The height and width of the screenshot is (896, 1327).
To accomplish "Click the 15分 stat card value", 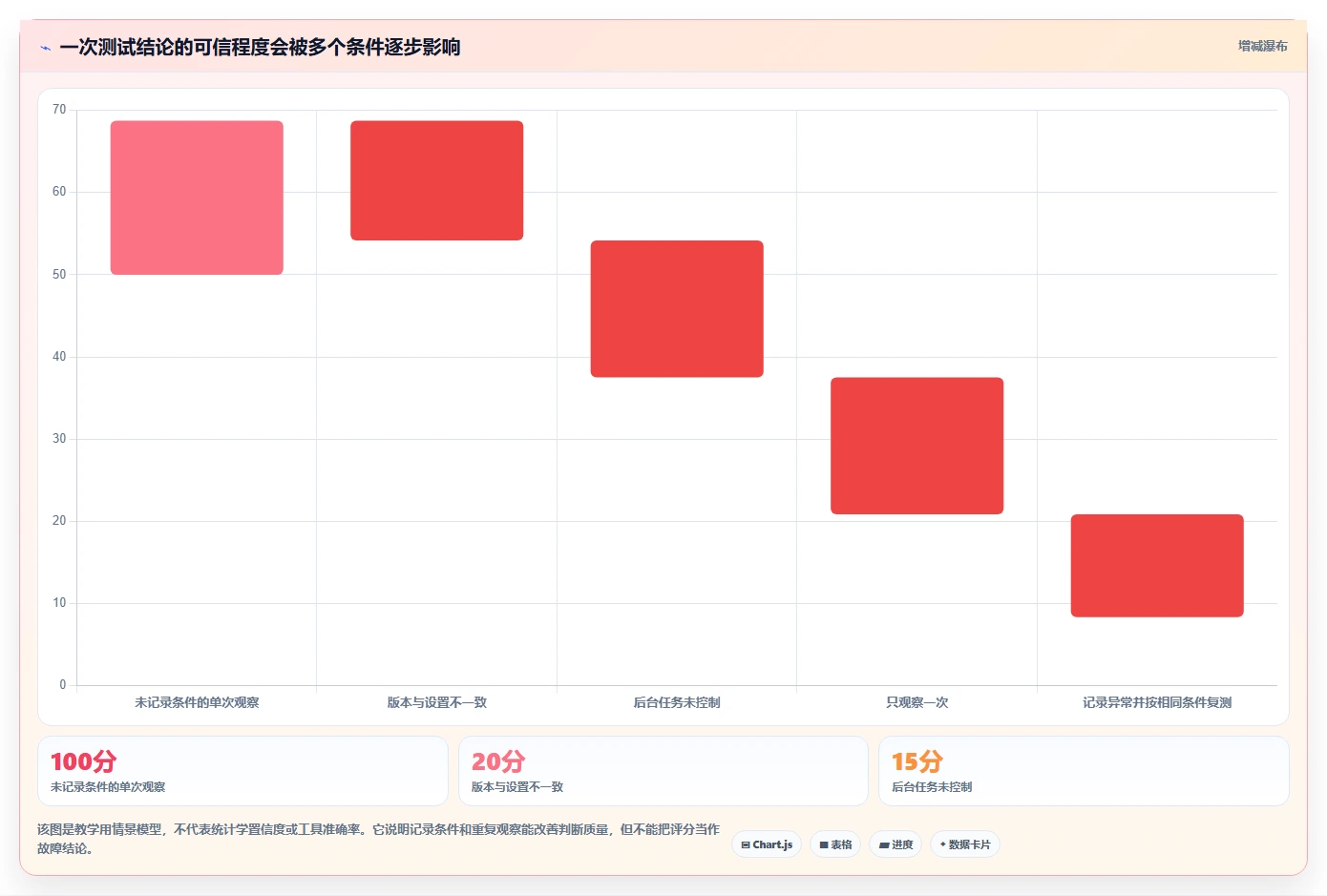I will tap(917, 761).
